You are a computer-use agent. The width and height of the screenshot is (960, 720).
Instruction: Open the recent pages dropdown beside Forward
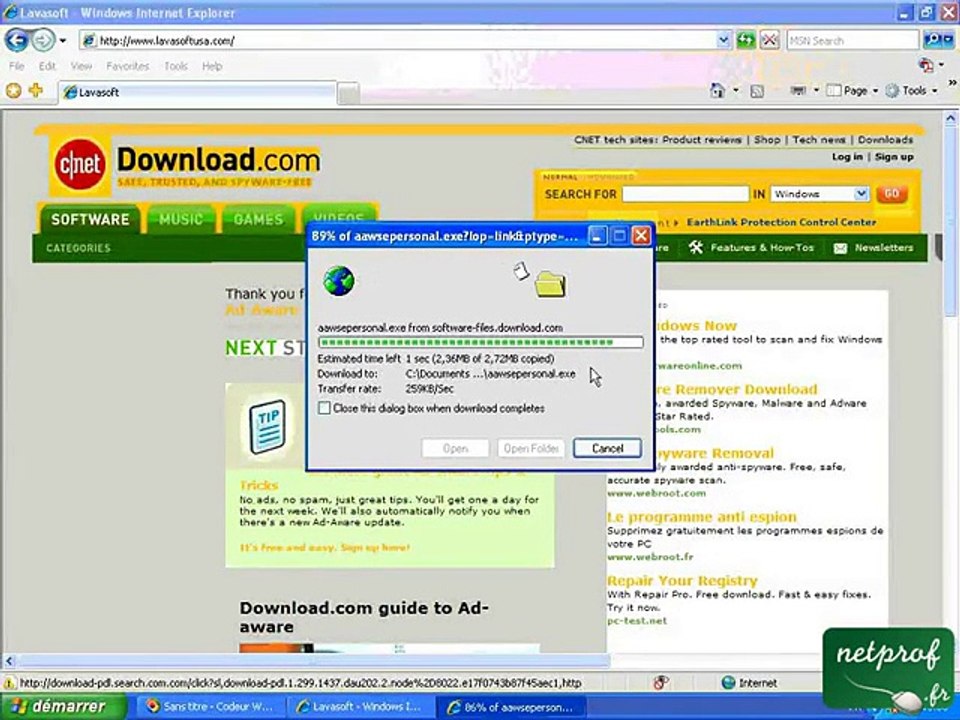click(x=62, y=41)
